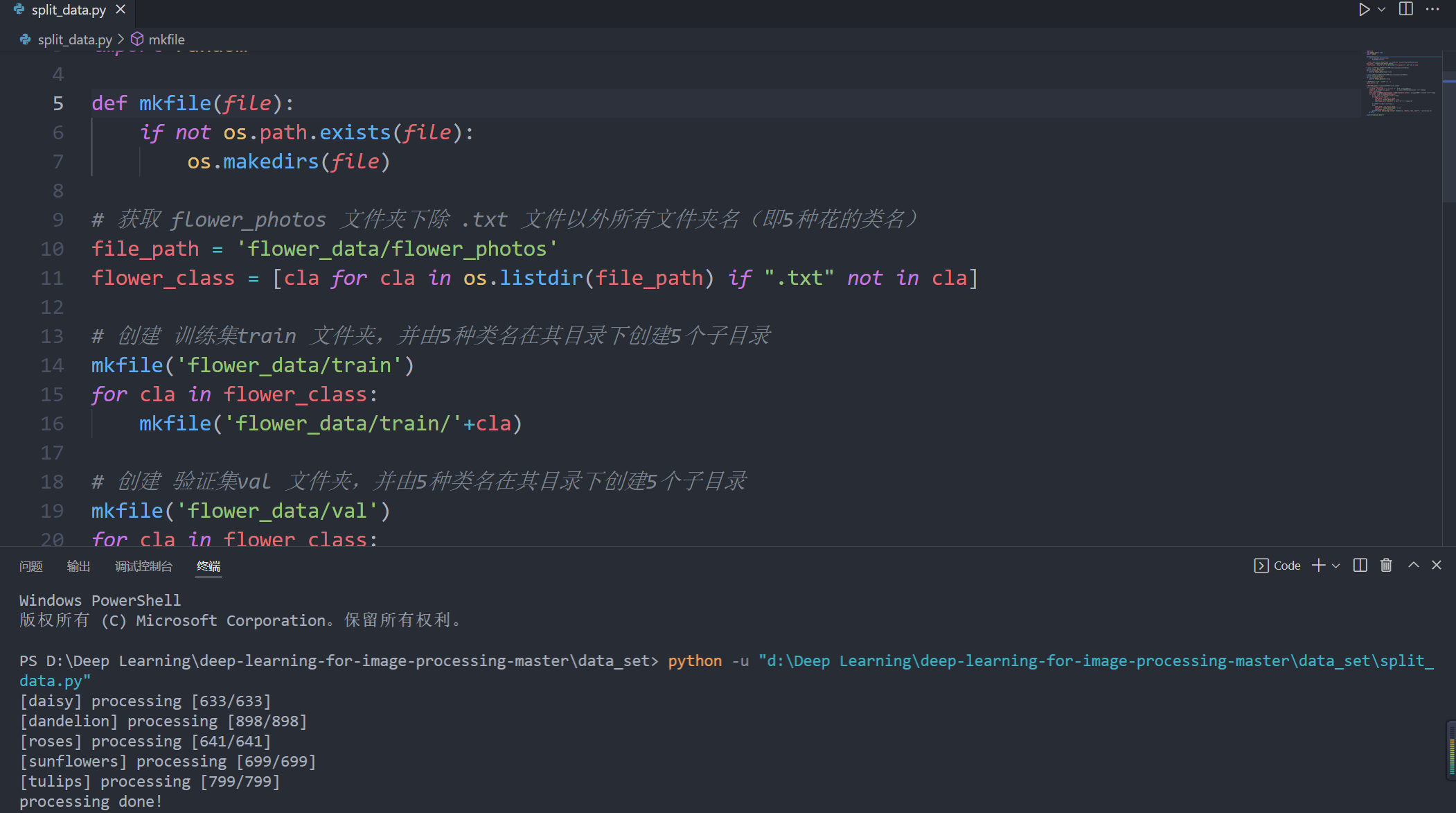This screenshot has height=813, width=1456.
Task: Click 'for cla in flower_class:' on line 15
Action: point(235,394)
